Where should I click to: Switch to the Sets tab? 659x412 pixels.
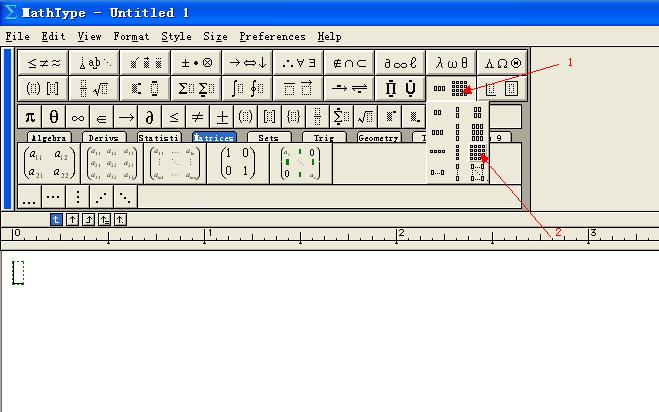269,137
